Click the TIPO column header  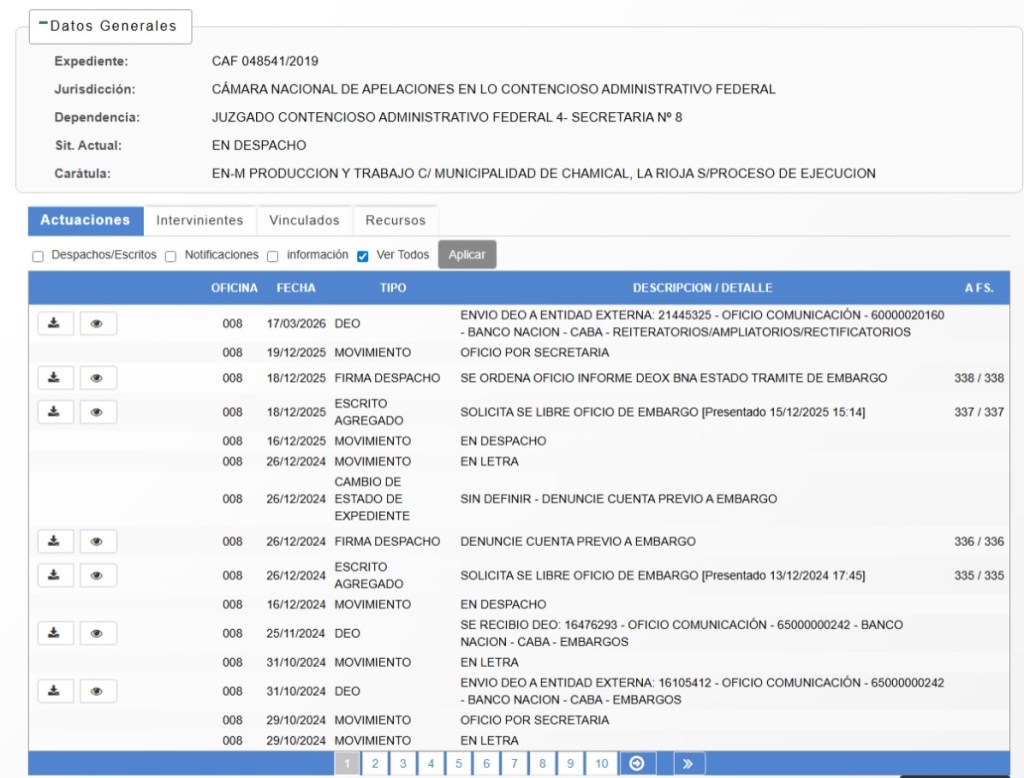click(393, 287)
